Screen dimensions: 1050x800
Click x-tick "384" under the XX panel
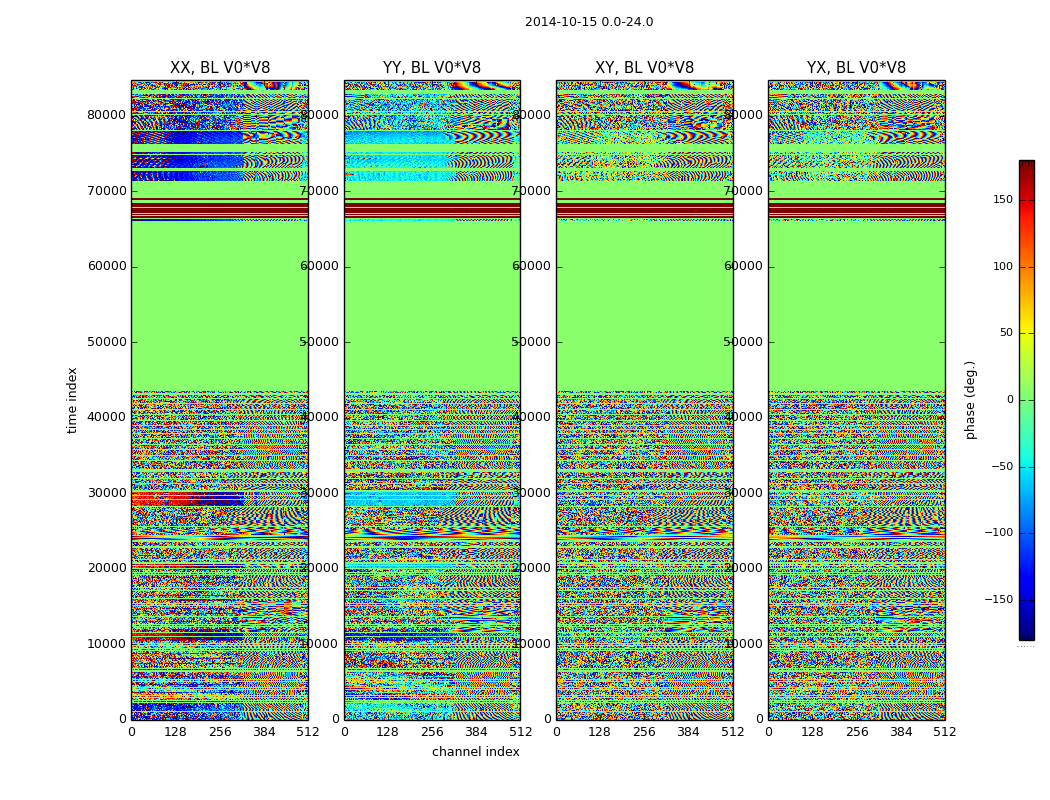pos(264,732)
